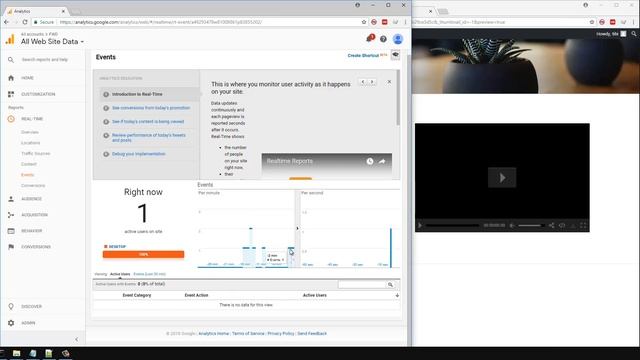Click the Create Shortcut link
The image size is (640, 360).
click(x=363, y=56)
